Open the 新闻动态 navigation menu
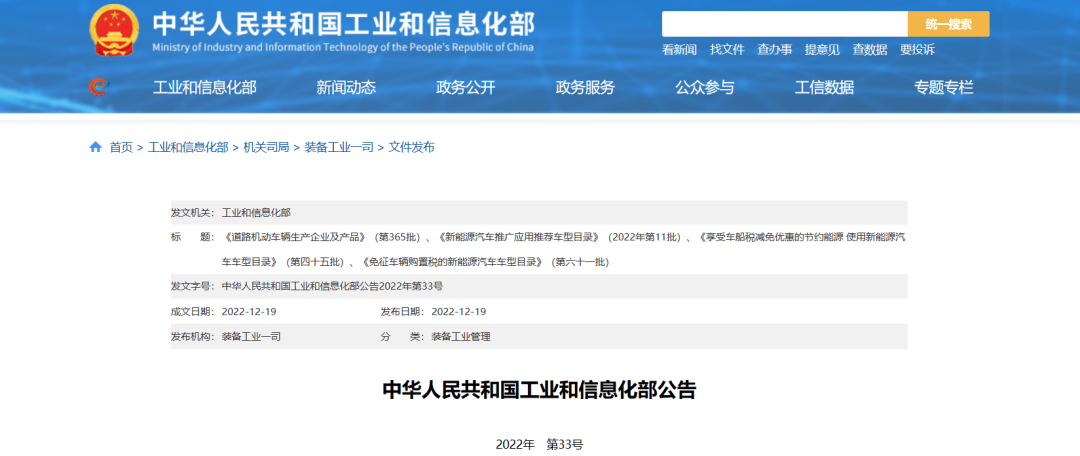Screen dimensions: 1080x456 coord(346,87)
